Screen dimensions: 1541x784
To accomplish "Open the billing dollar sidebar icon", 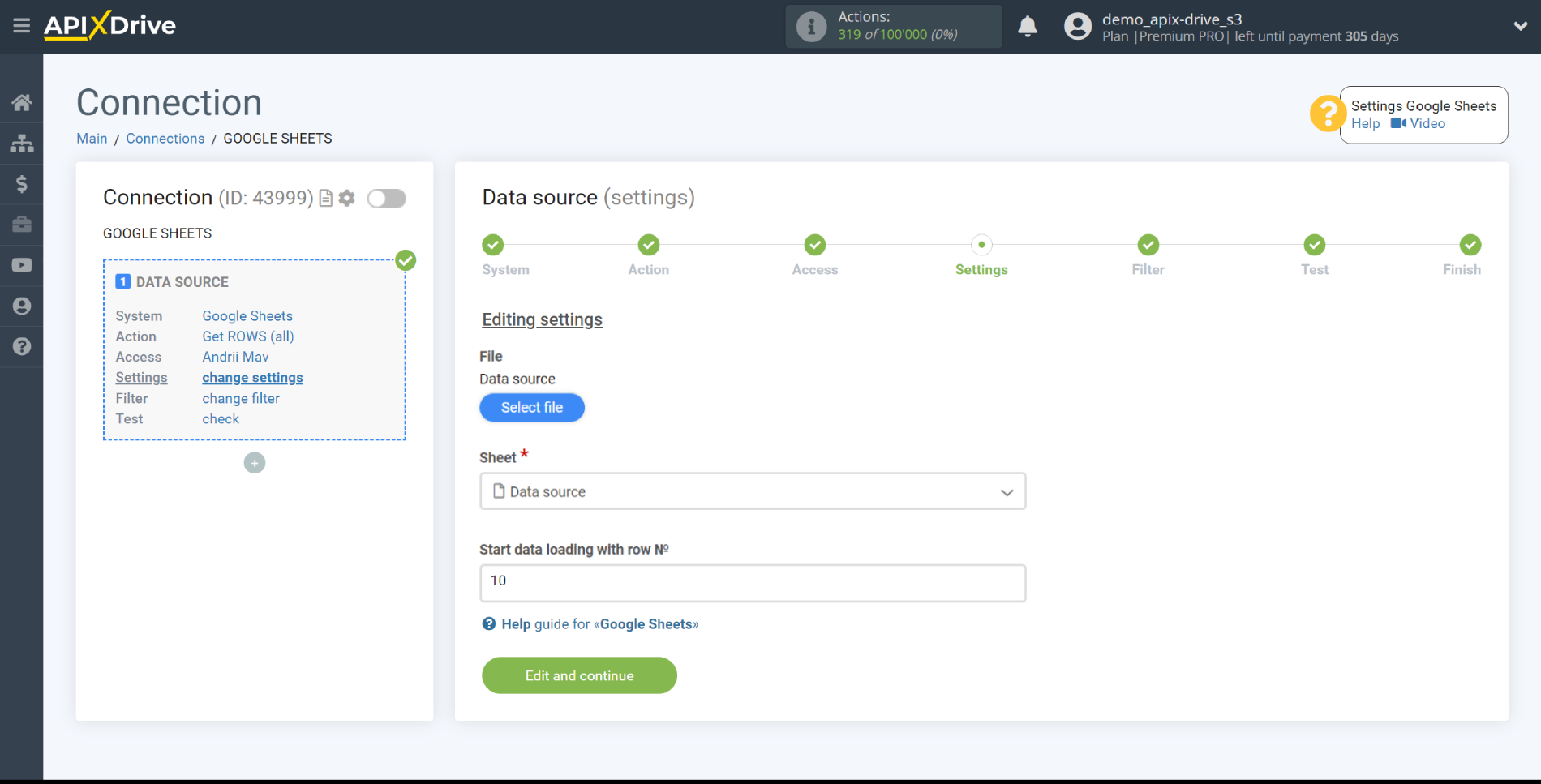I will [22, 184].
